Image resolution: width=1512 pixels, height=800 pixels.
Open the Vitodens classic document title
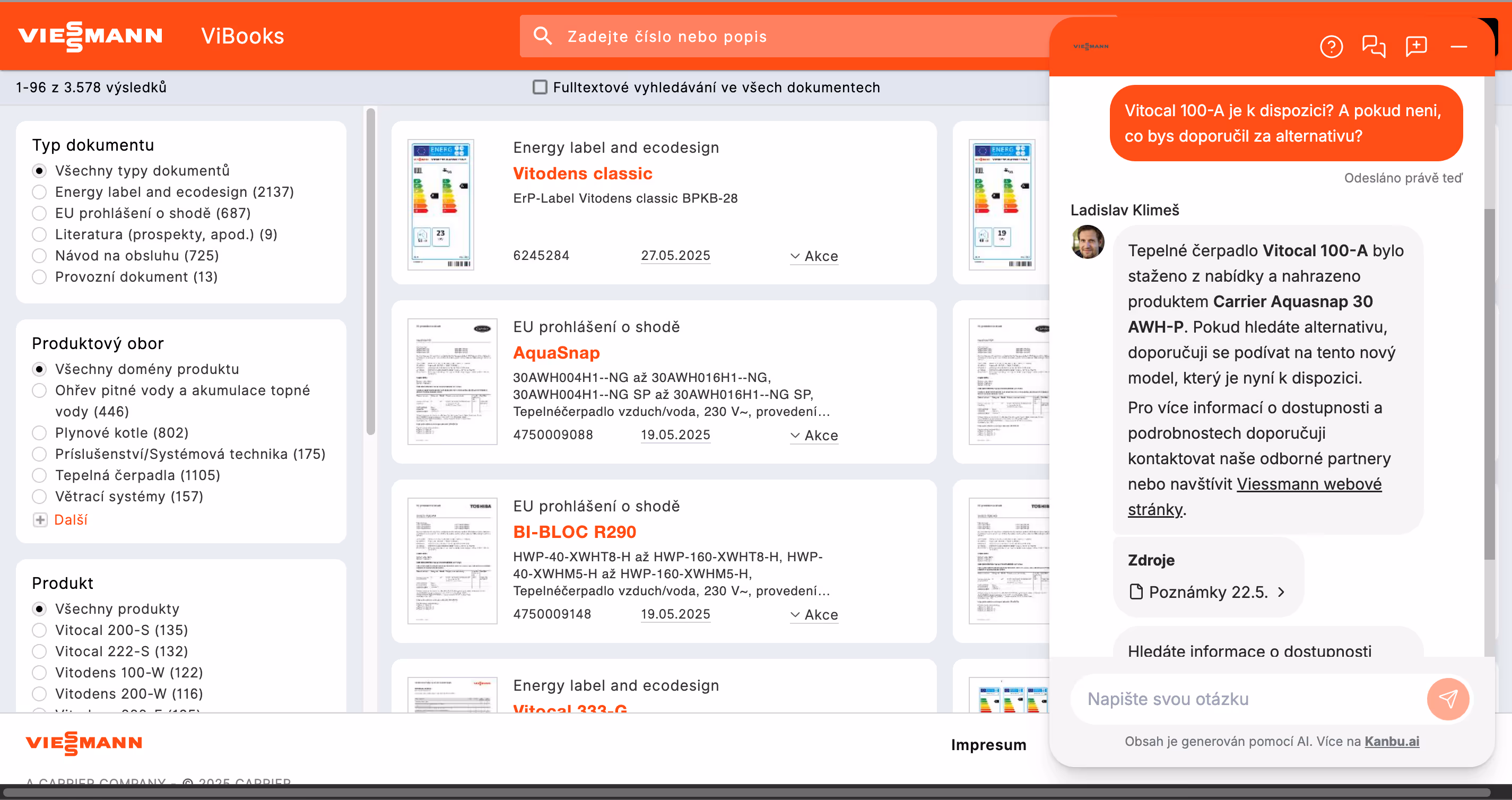tap(583, 173)
